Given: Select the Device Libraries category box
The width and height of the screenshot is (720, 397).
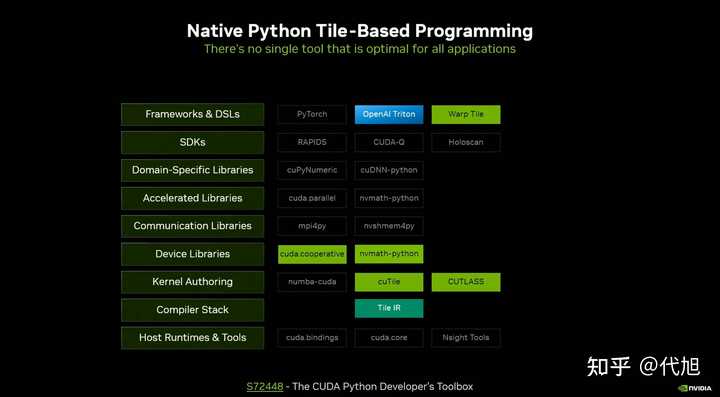Looking at the screenshot, I should (192, 254).
